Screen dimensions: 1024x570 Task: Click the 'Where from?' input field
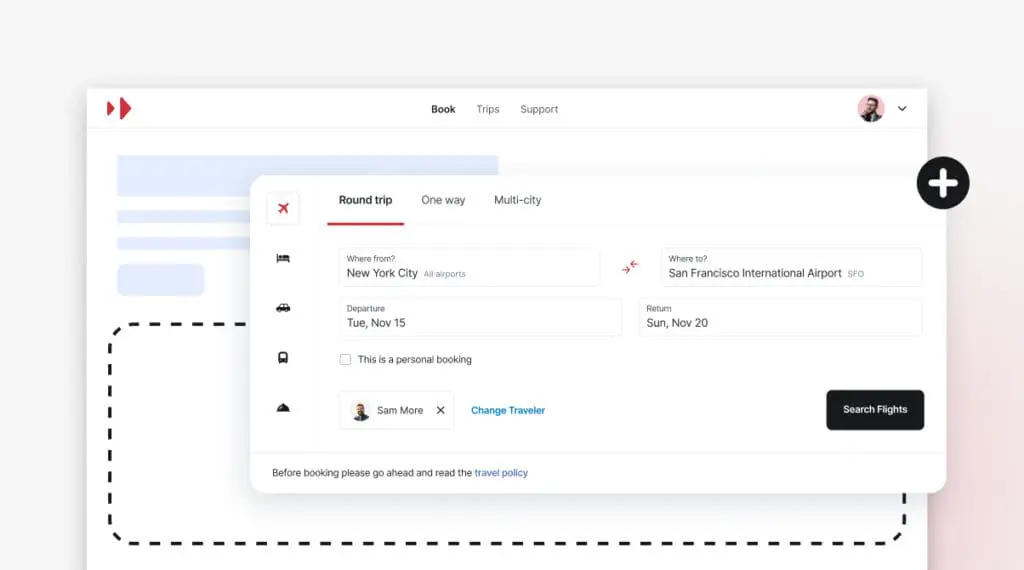point(469,267)
